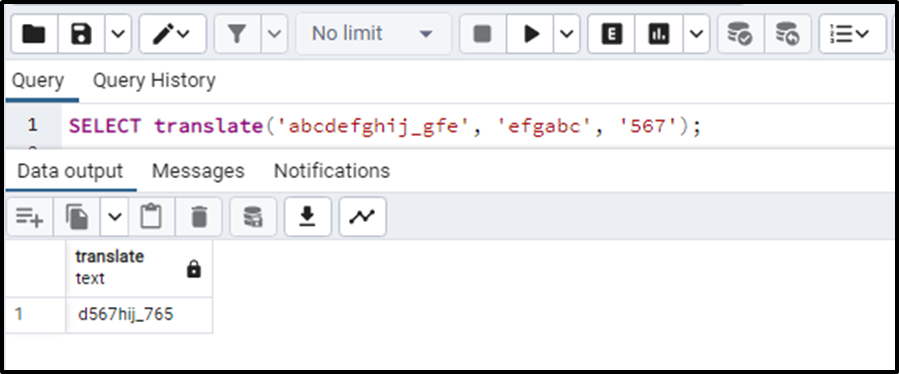Delete selected row with the trash icon
899x374 pixels.
tap(198, 216)
